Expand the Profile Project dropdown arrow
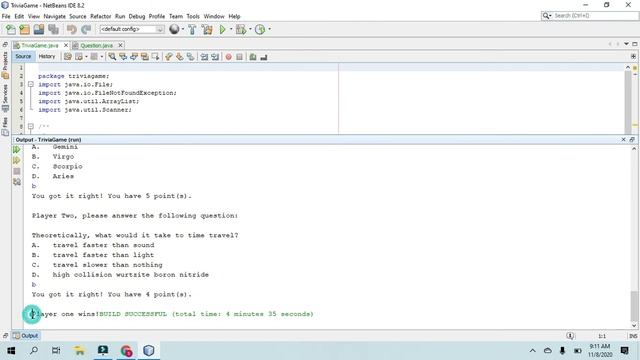The height and width of the screenshot is (360, 640). click(x=269, y=29)
